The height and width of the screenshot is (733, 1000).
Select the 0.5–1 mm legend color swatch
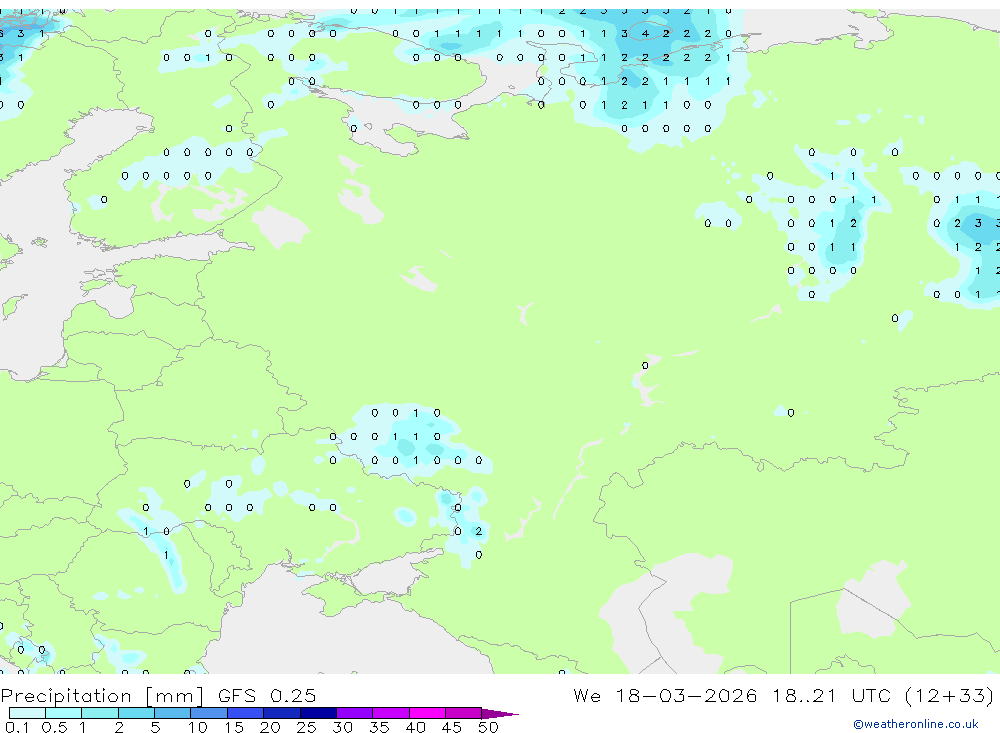click(64, 713)
